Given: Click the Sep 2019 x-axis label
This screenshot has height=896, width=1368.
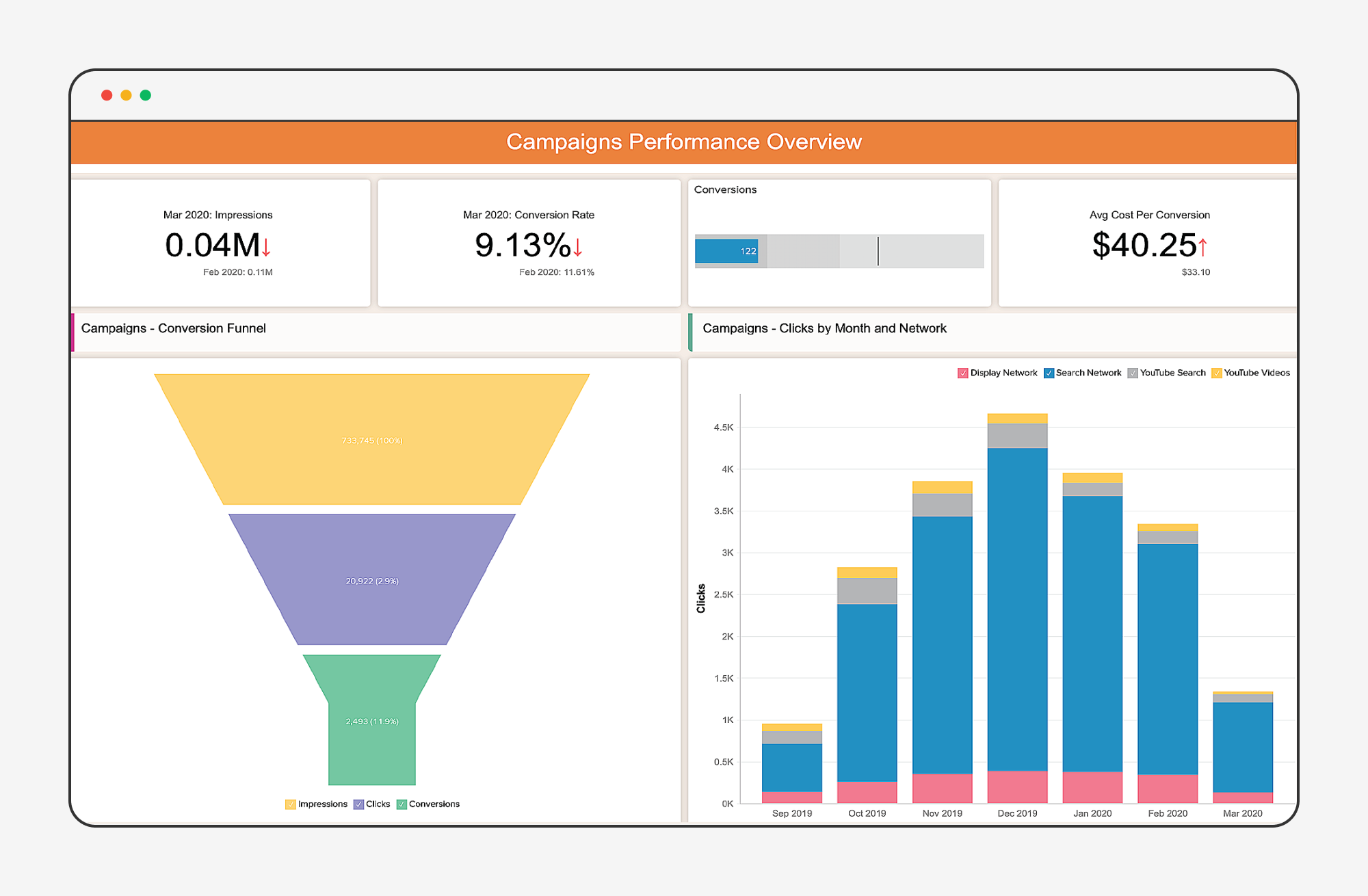Looking at the screenshot, I should pyautogui.click(x=792, y=813).
